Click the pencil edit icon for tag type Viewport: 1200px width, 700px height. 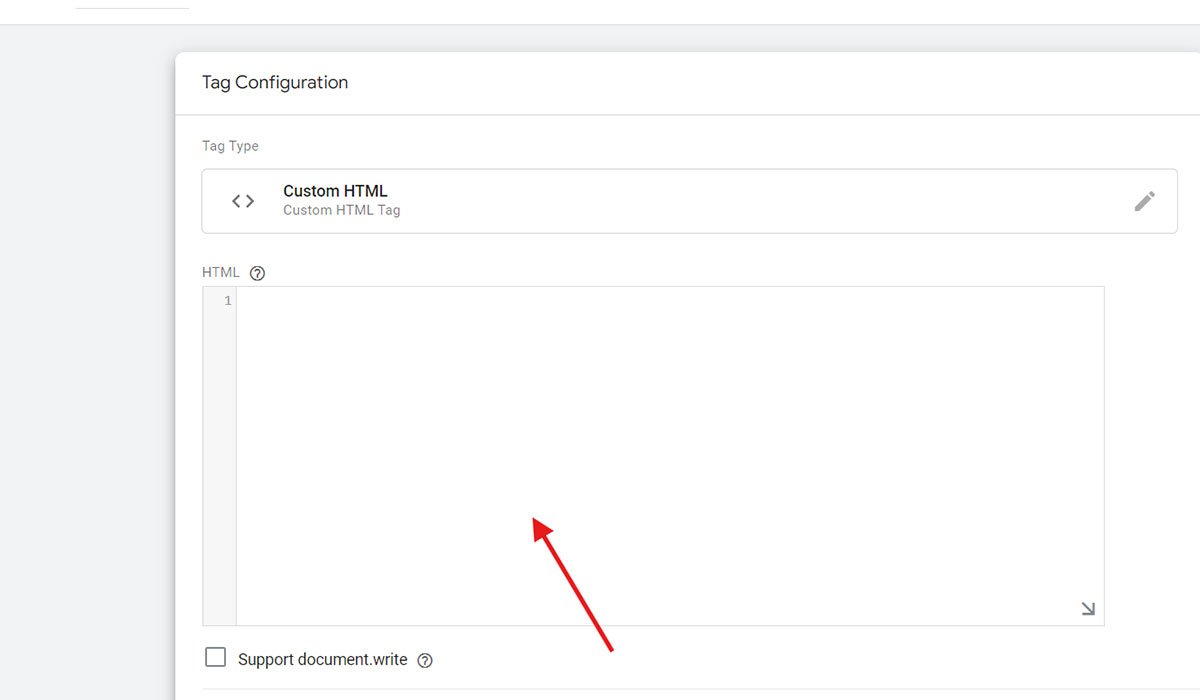click(1145, 201)
